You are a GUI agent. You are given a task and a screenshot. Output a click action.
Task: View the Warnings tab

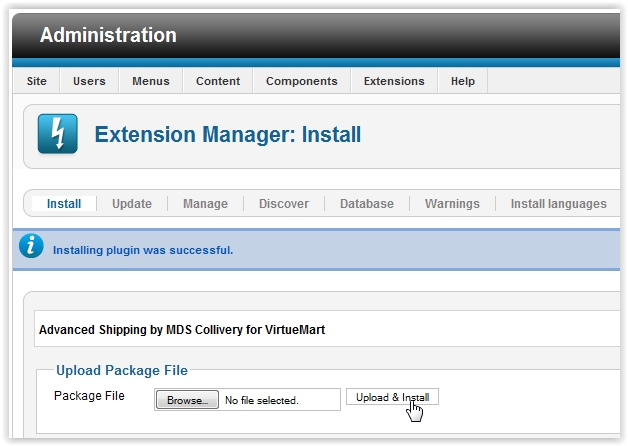pos(452,204)
